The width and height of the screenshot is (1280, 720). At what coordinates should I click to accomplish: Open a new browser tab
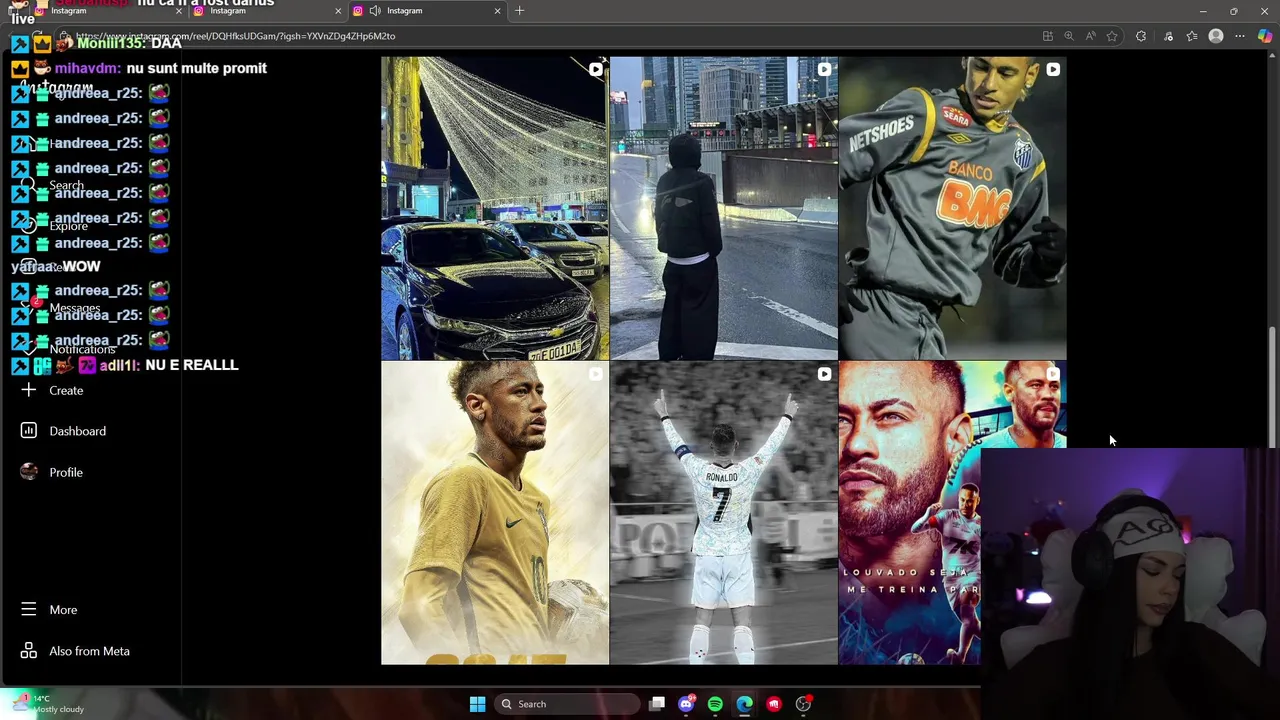pyautogui.click(x=519, y=10)
